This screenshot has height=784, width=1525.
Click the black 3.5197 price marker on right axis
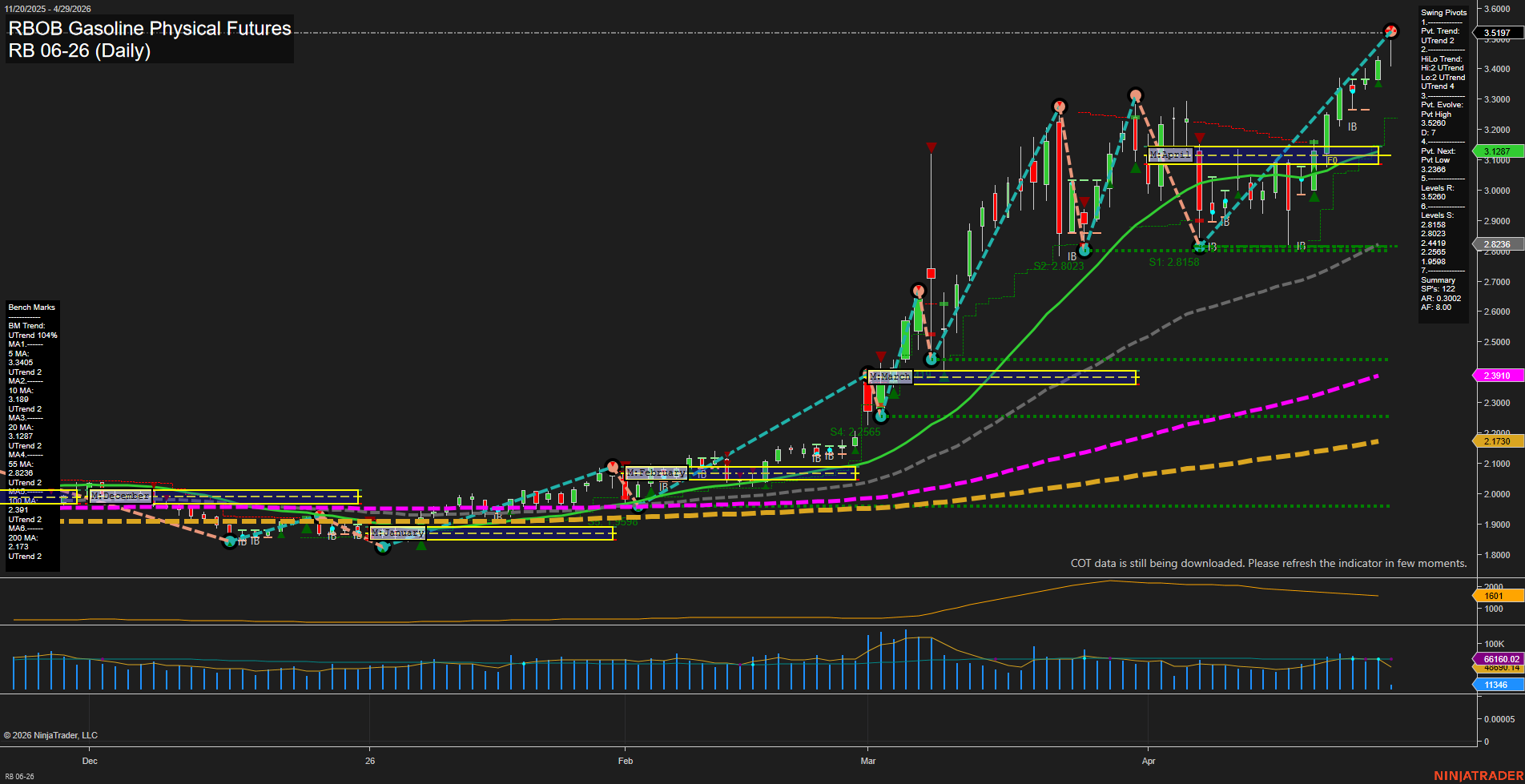tap(1495, 33)
